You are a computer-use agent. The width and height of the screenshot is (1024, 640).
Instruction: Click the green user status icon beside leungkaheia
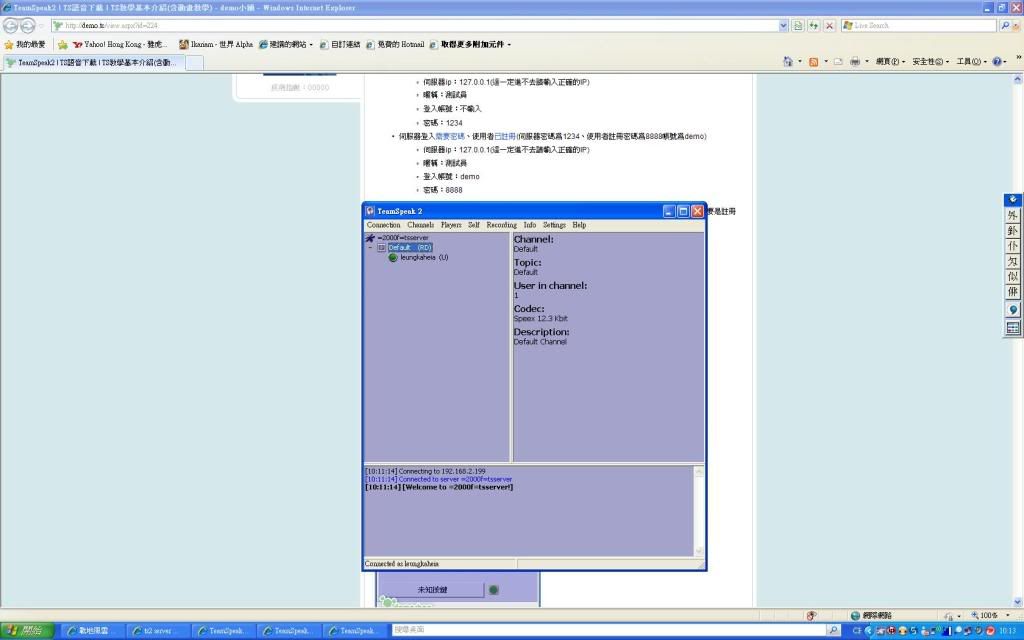[393, 257]
